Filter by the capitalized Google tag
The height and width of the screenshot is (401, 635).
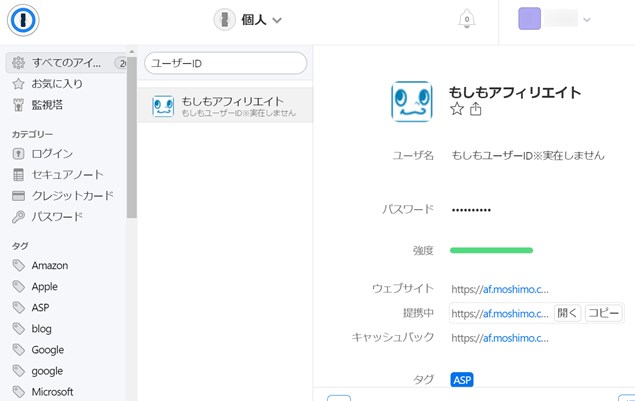pyautogui.click(x=48, y=350)
